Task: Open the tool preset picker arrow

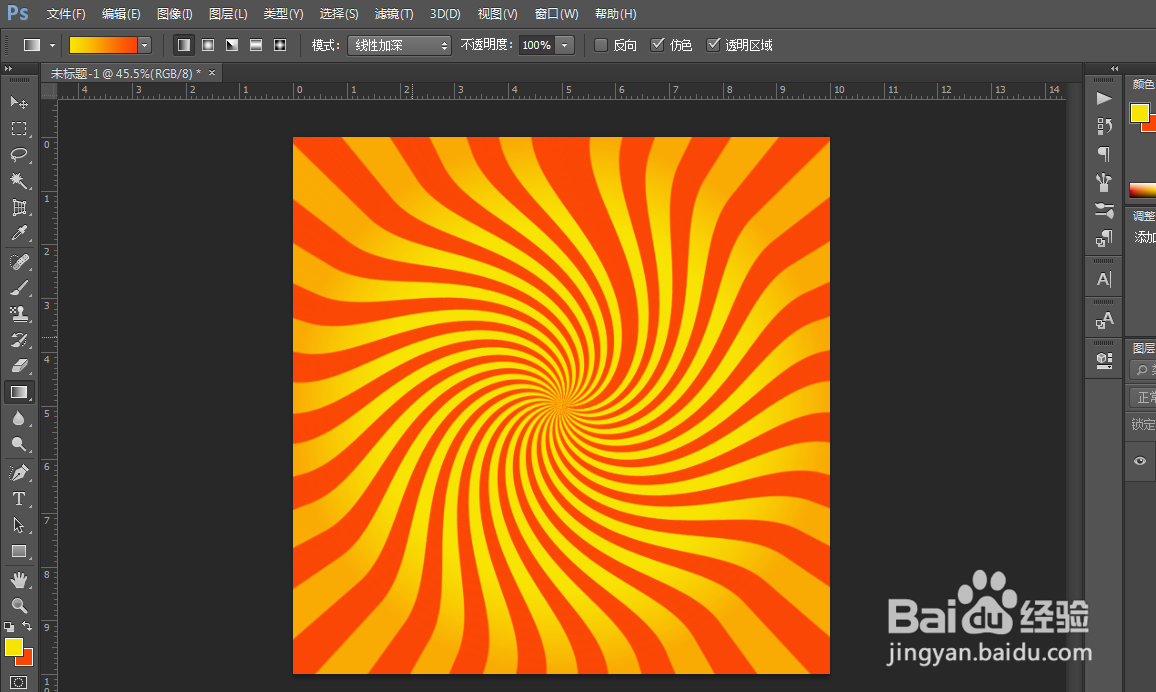Action: 52,45
